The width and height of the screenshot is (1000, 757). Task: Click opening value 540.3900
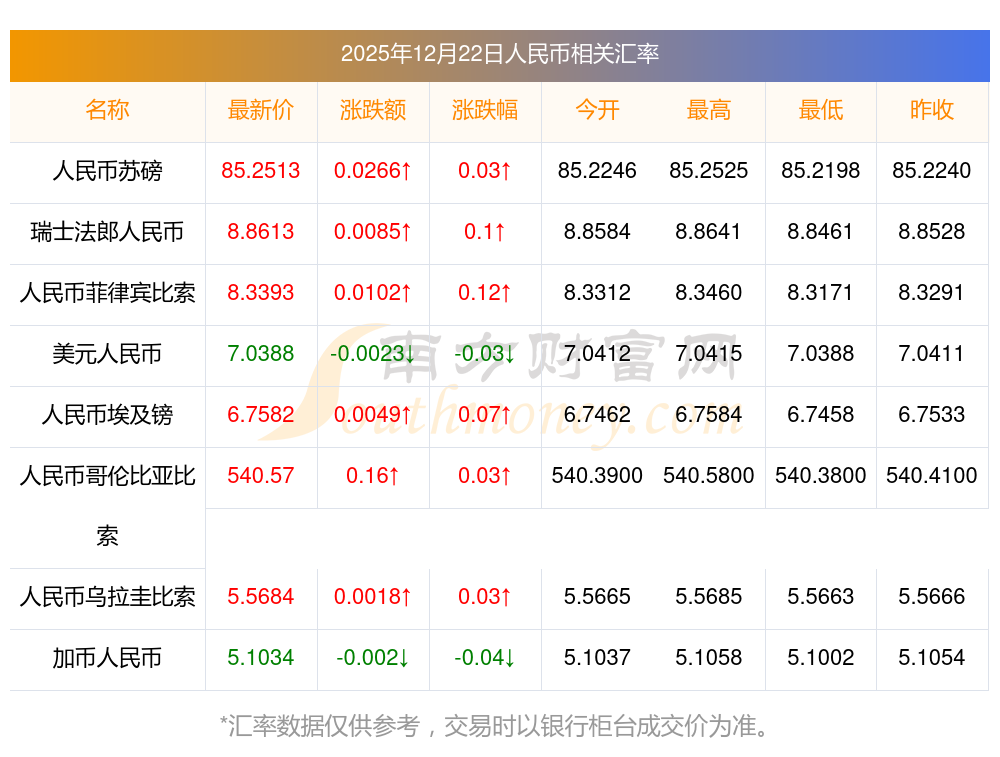pos(597,475)
